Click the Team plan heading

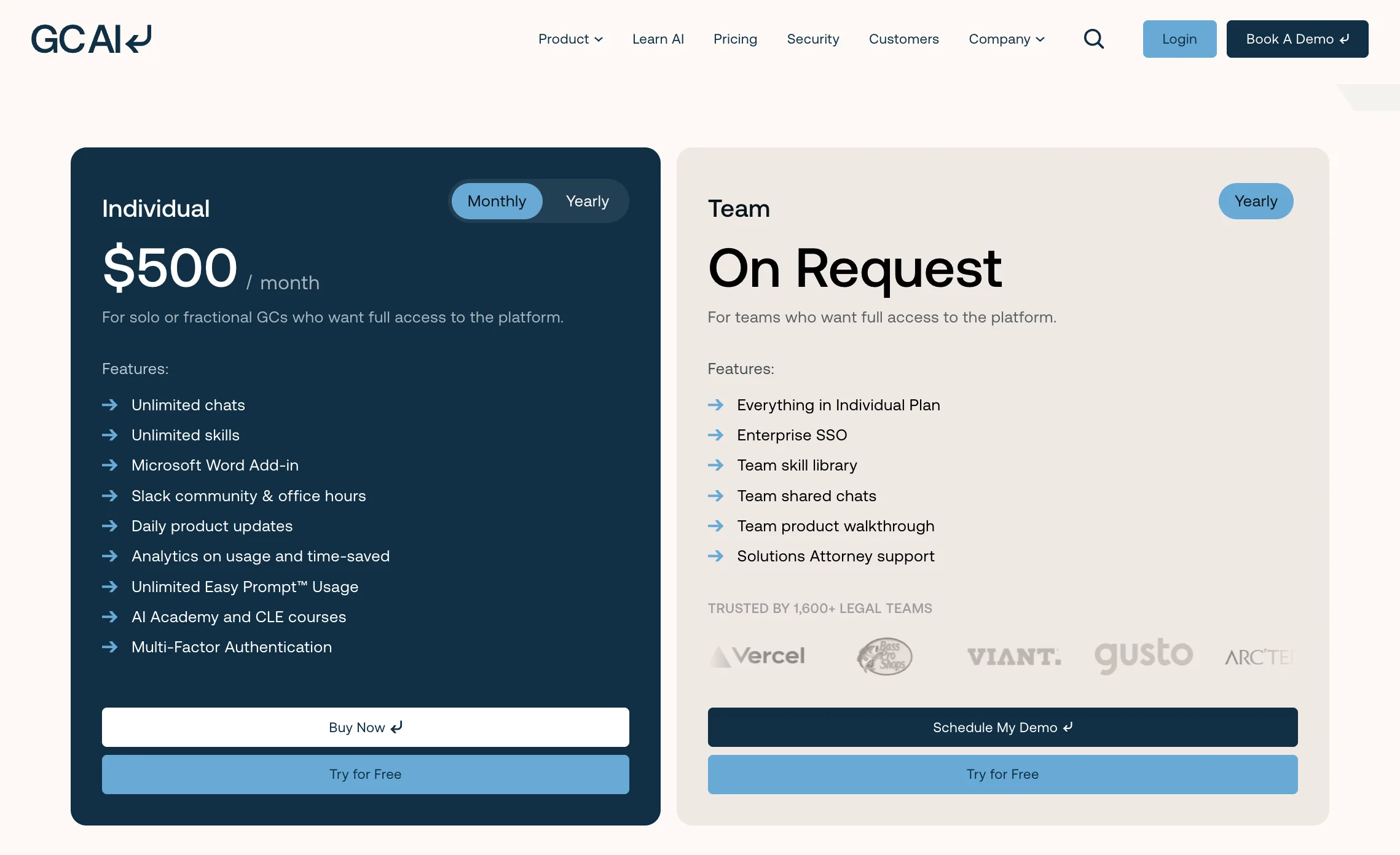[739, 208]
